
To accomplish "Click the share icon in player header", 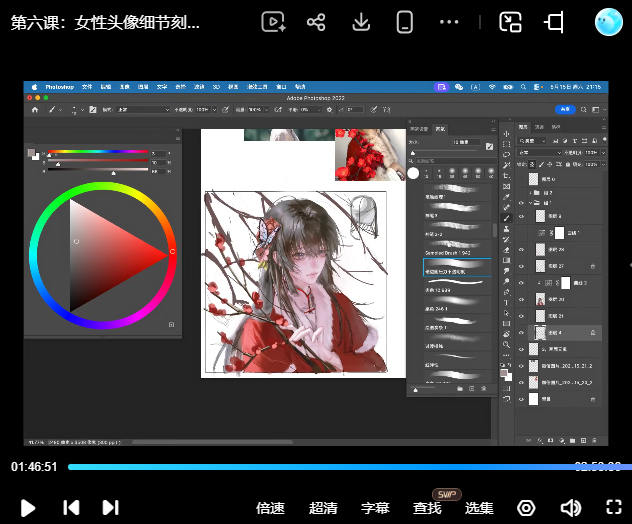I will [x=316, y=22].
